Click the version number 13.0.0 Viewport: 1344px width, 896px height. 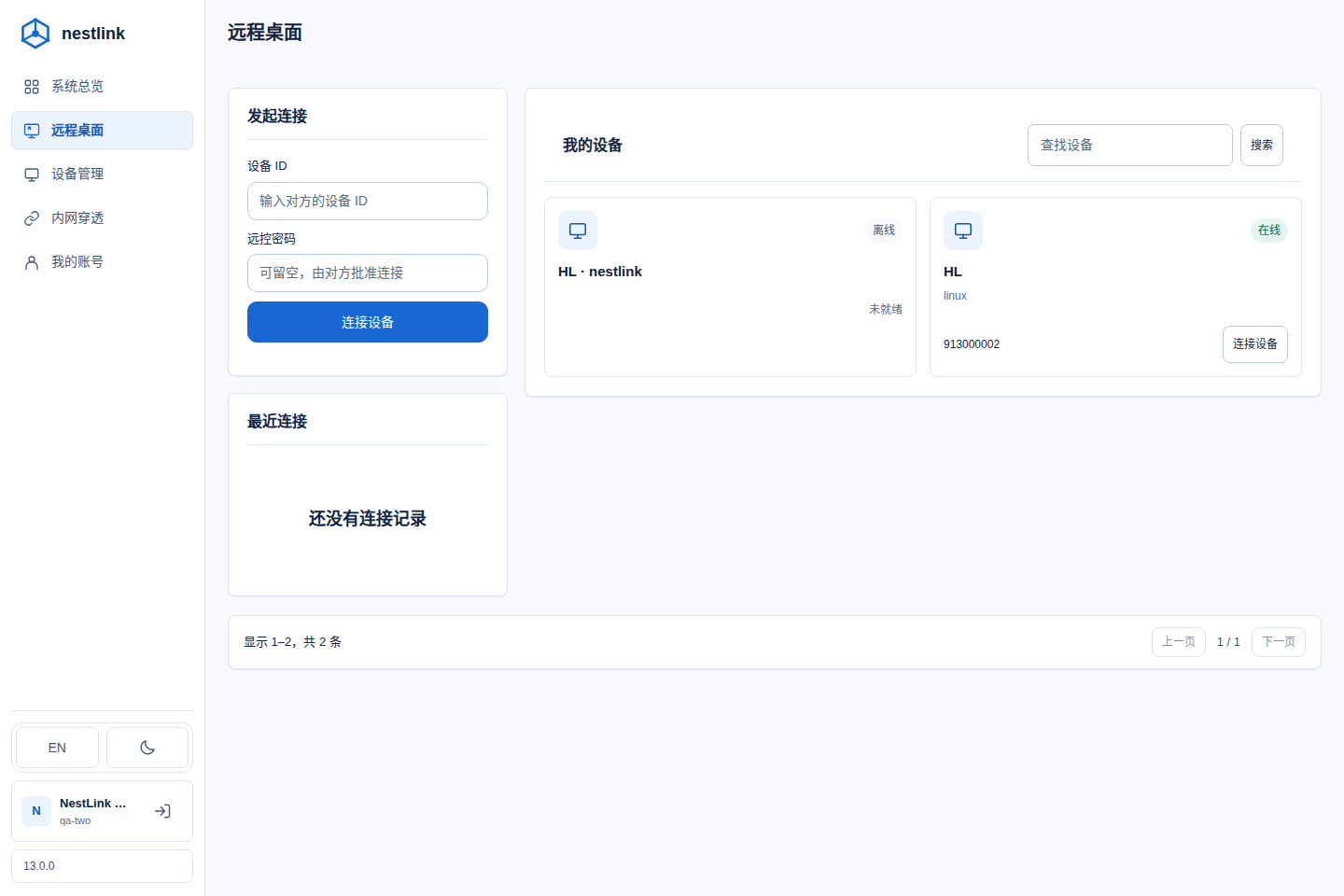point(39,866)
